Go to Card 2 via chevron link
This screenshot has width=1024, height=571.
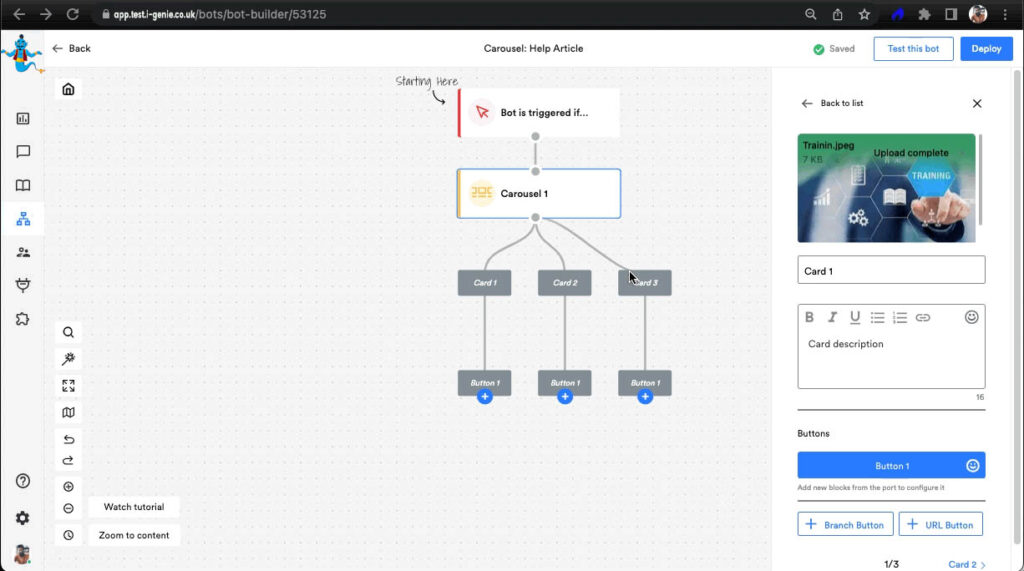click(967, 564)
